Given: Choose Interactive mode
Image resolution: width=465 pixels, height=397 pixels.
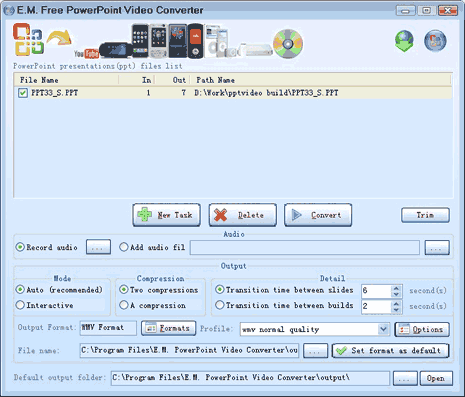Looking at the screenshot, I should coord(20,305).
